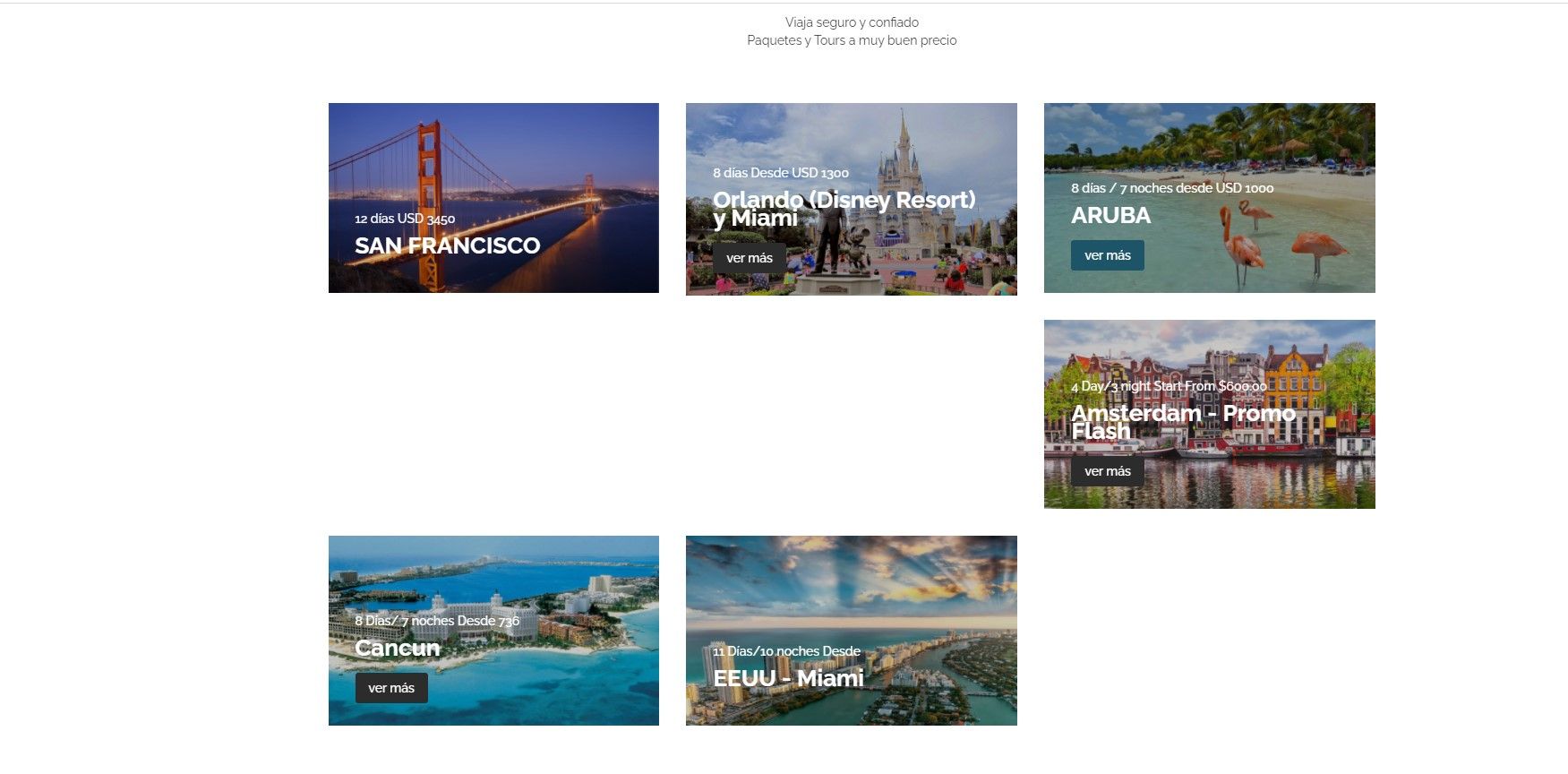This screenshot has height=774, width=1568.
Task: Click '8 días / 7 noches desde USD 1000'
Action: 1172,188
